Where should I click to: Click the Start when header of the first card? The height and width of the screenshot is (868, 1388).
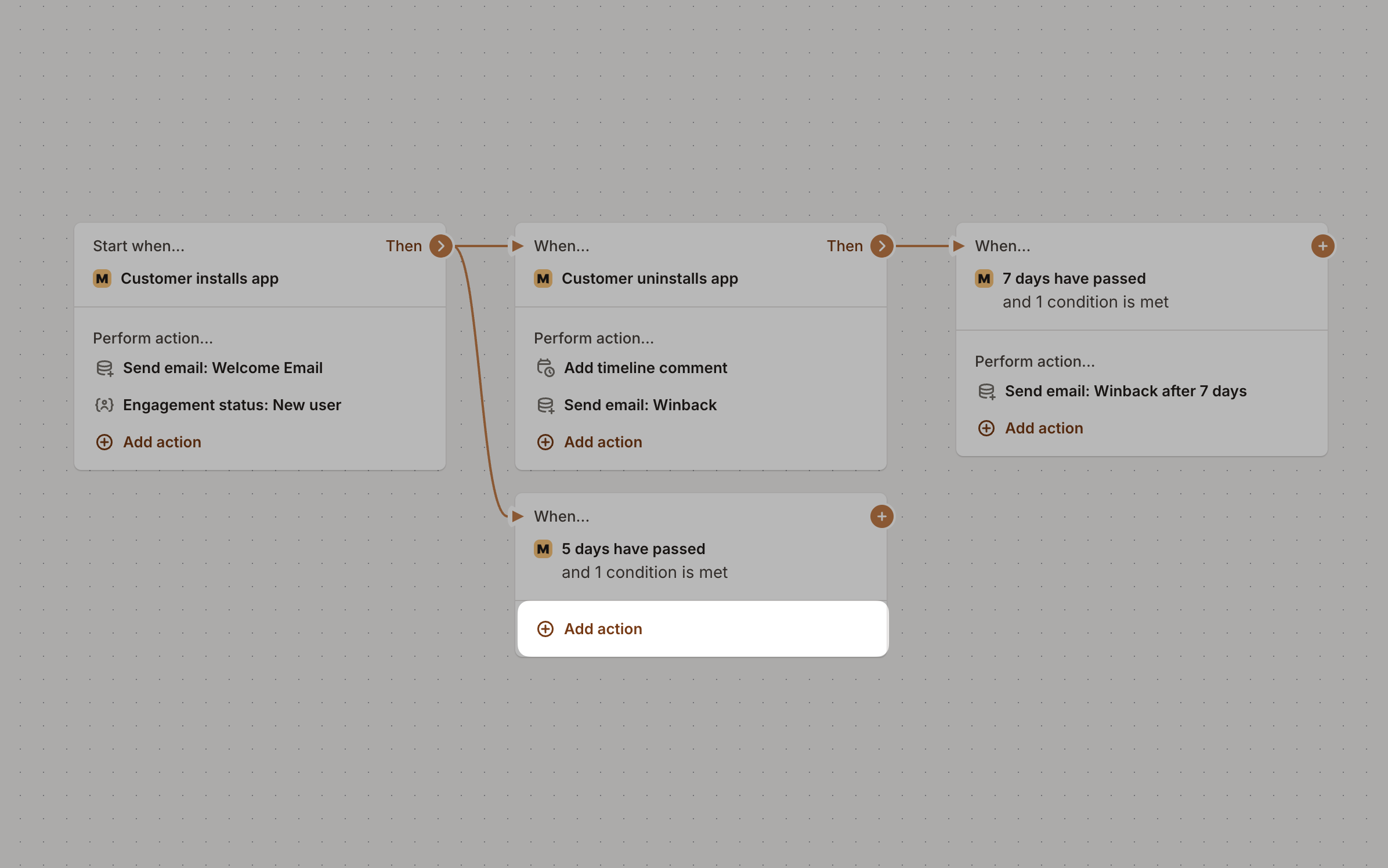point(139,245)
